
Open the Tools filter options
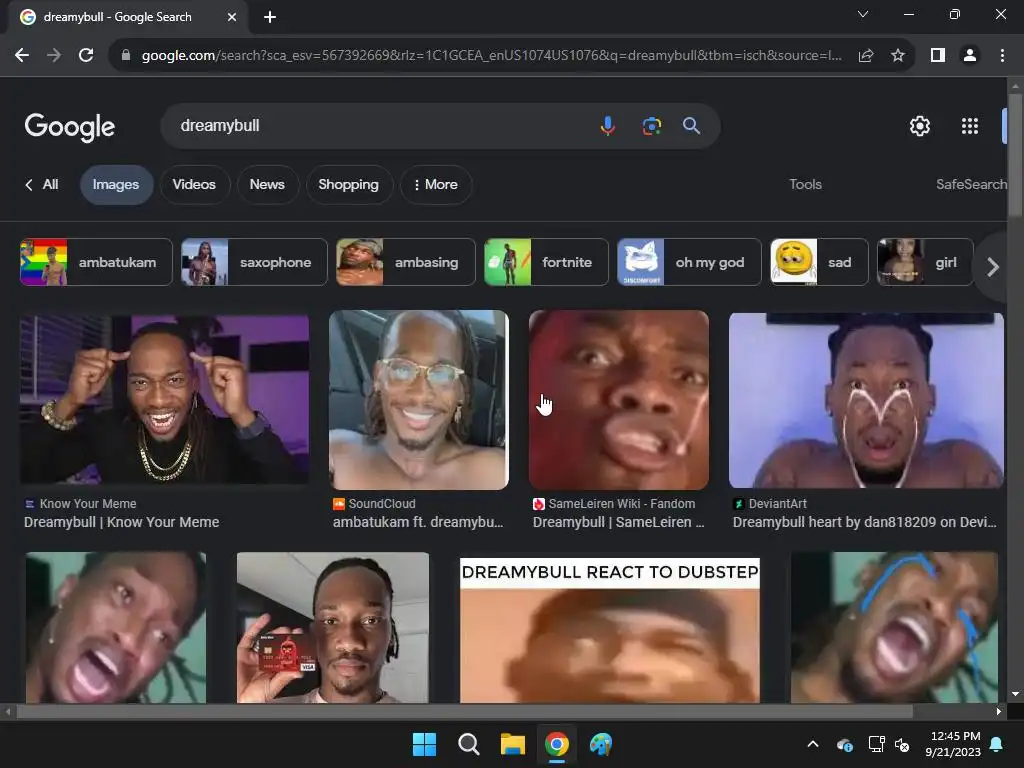(805, 185)
